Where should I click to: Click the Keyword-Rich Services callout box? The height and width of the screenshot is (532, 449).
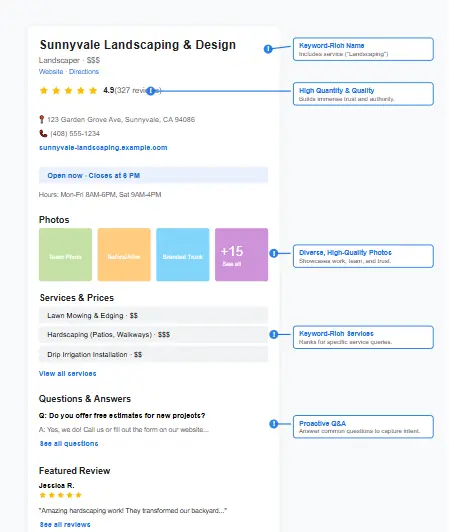coord(363,337)
